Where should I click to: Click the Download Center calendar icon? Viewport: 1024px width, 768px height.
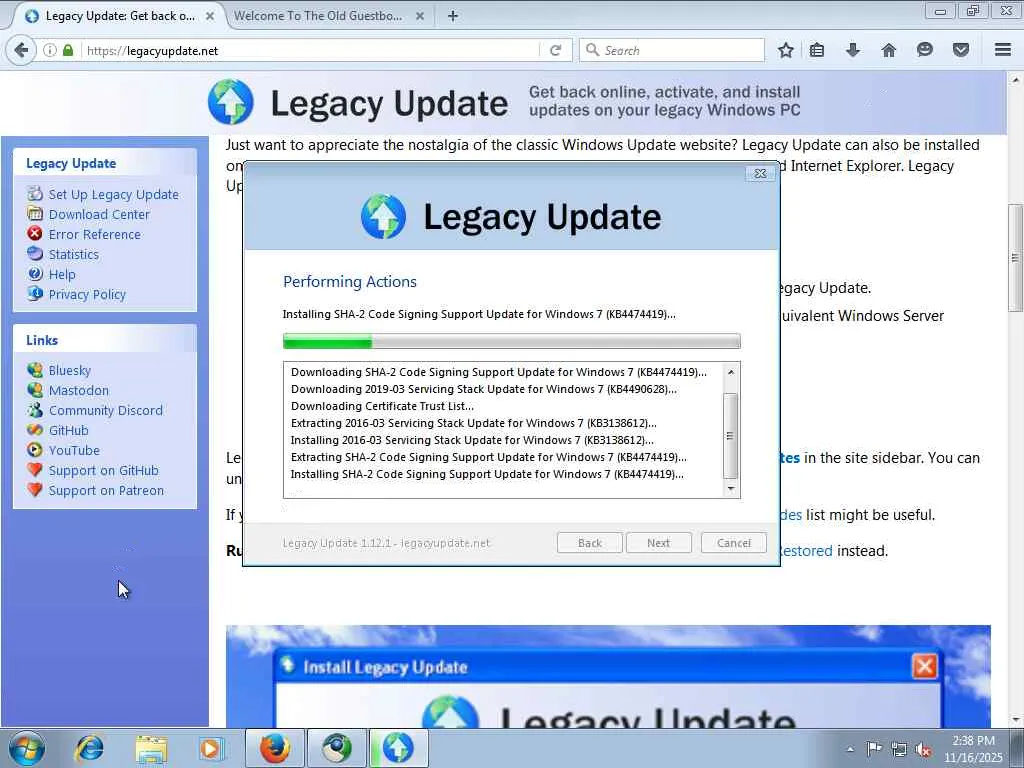[x=35, y=213]
